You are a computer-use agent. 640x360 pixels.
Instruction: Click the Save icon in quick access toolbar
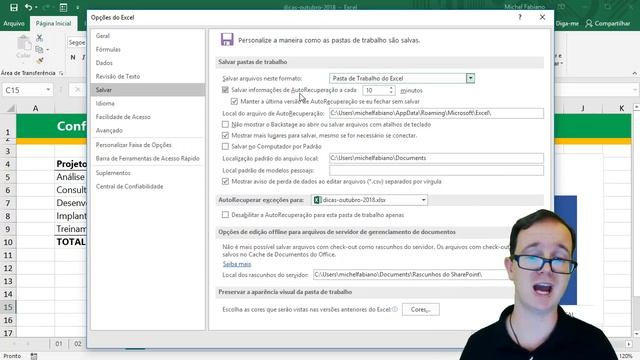(x=13, y=7)
